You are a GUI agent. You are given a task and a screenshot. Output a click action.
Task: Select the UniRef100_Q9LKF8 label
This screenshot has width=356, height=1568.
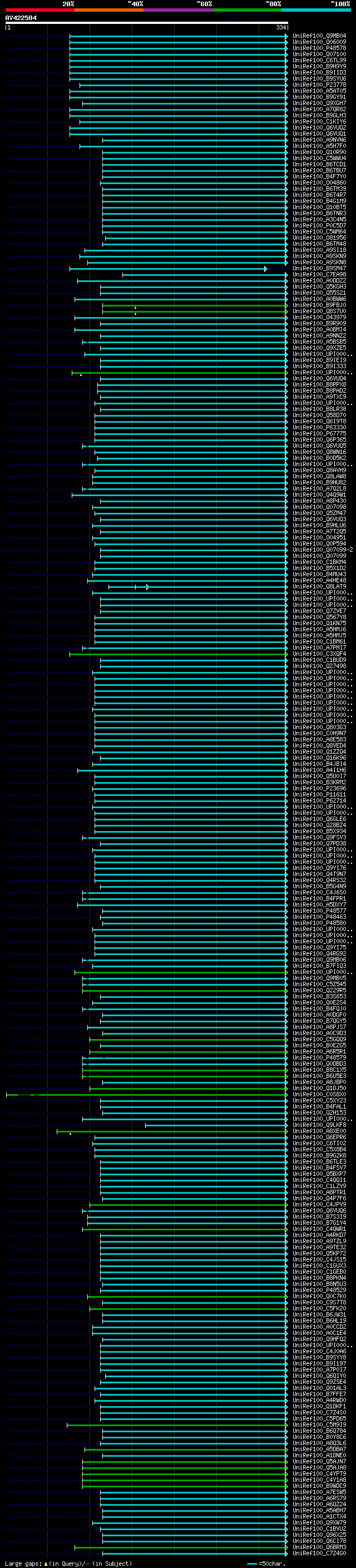click(319, 1125)
